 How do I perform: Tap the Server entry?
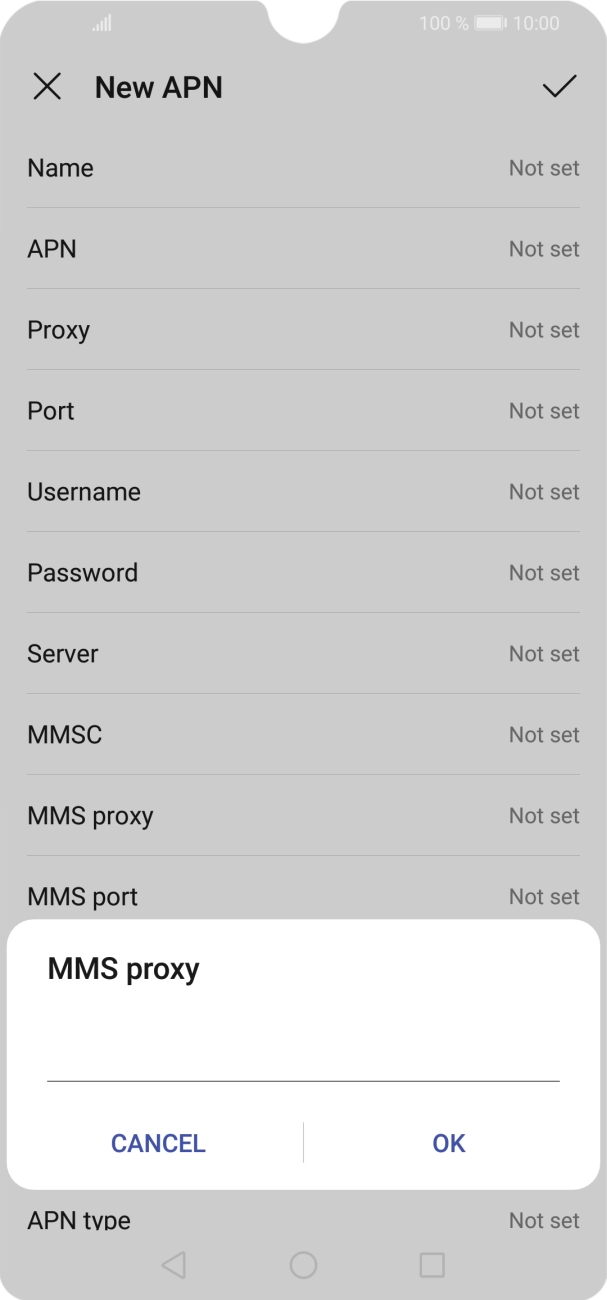click(303, 654)
